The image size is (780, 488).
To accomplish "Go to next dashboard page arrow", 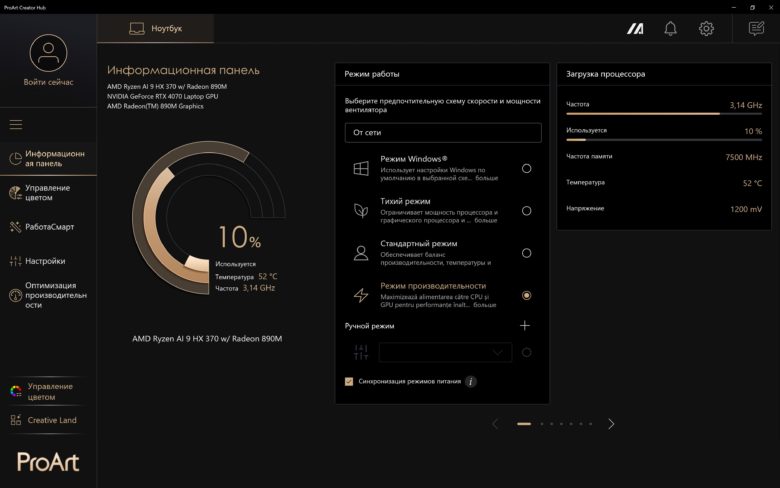I will click(x=611, y=424).
